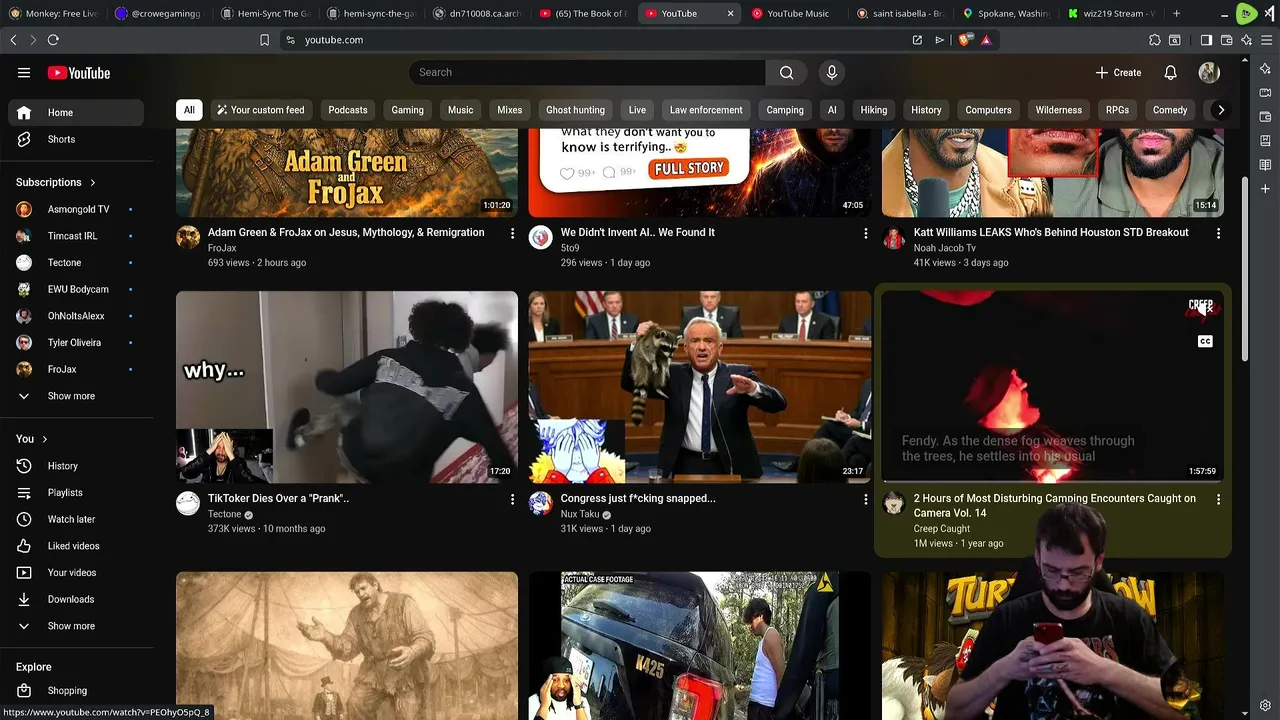The image size is (1280, 720).
Task: Toggle the browser sidebar panel icon
Action: [x=1206, y=40]
